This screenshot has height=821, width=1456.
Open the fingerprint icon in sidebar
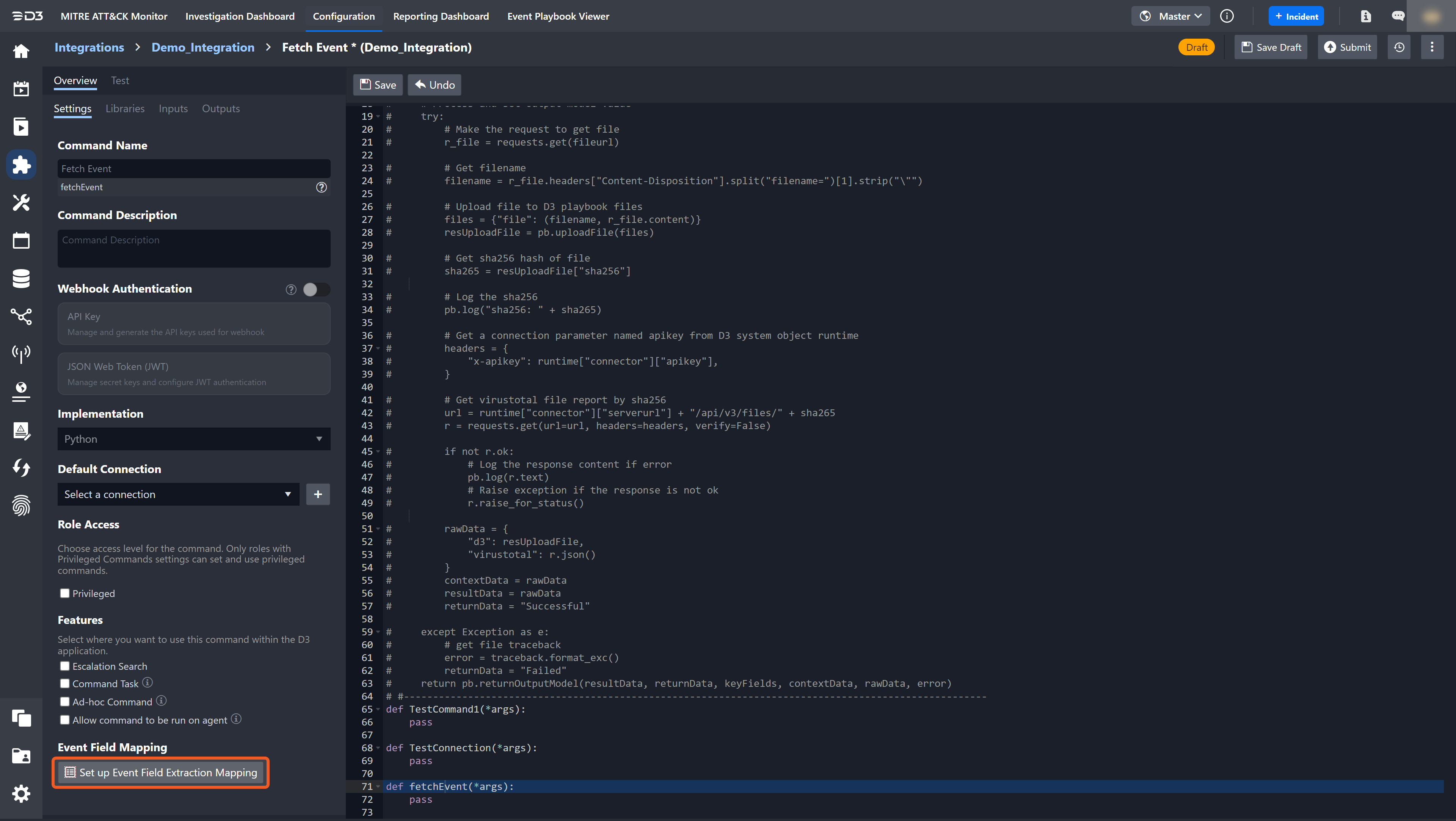coord(21,505)
